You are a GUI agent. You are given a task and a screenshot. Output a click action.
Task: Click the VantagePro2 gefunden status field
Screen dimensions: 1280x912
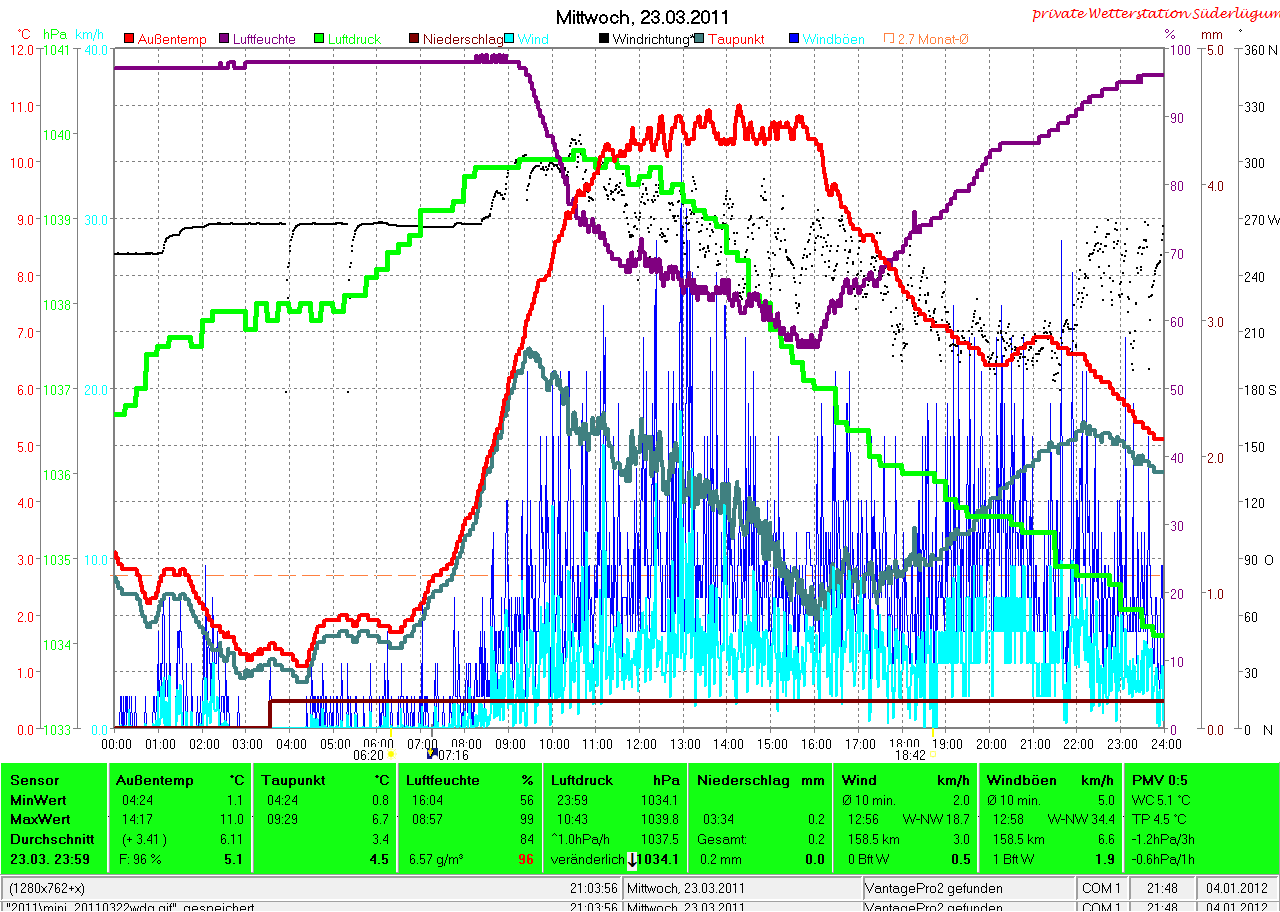[968, 888]
